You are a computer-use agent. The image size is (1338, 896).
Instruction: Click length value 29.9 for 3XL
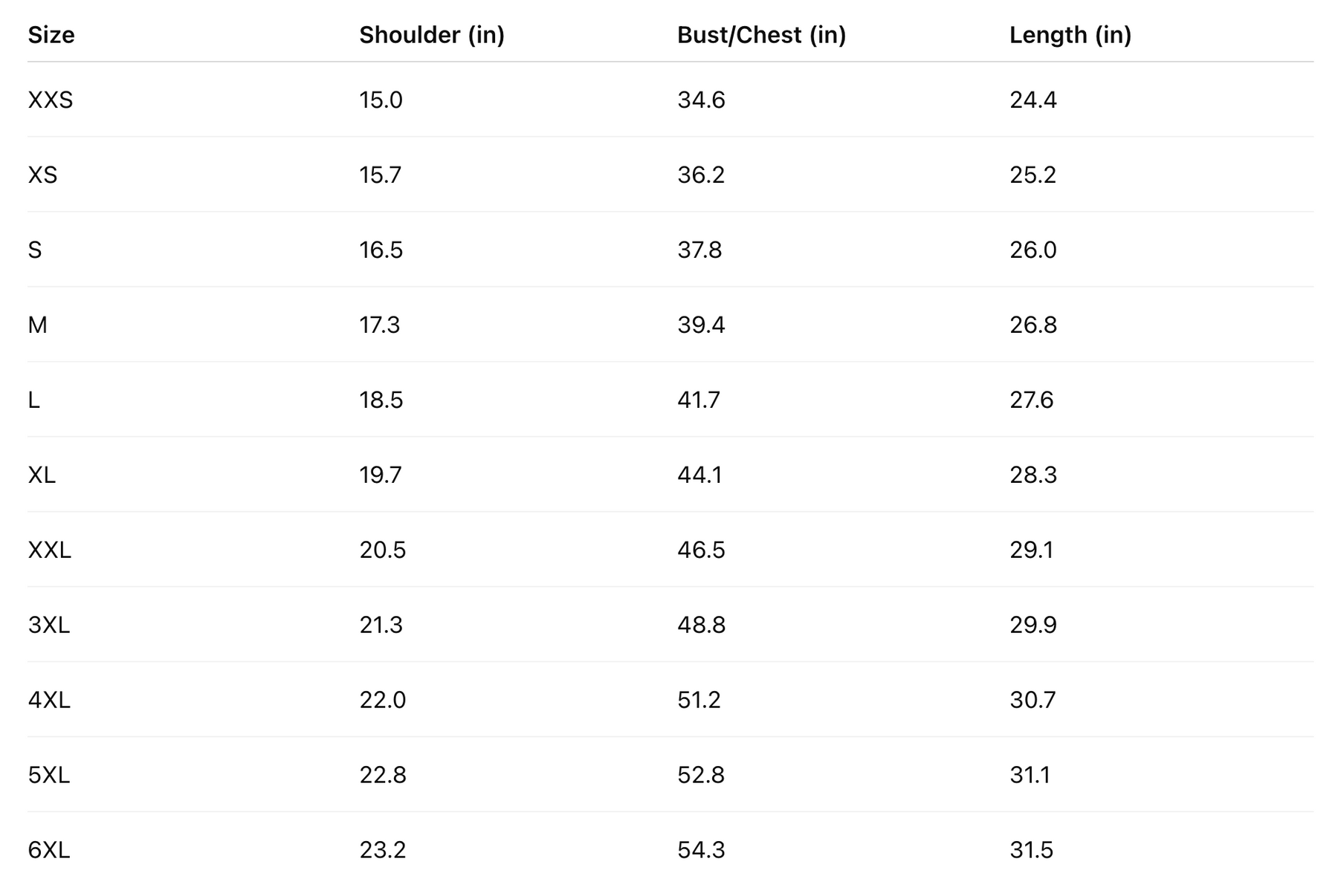[1032, 625]
